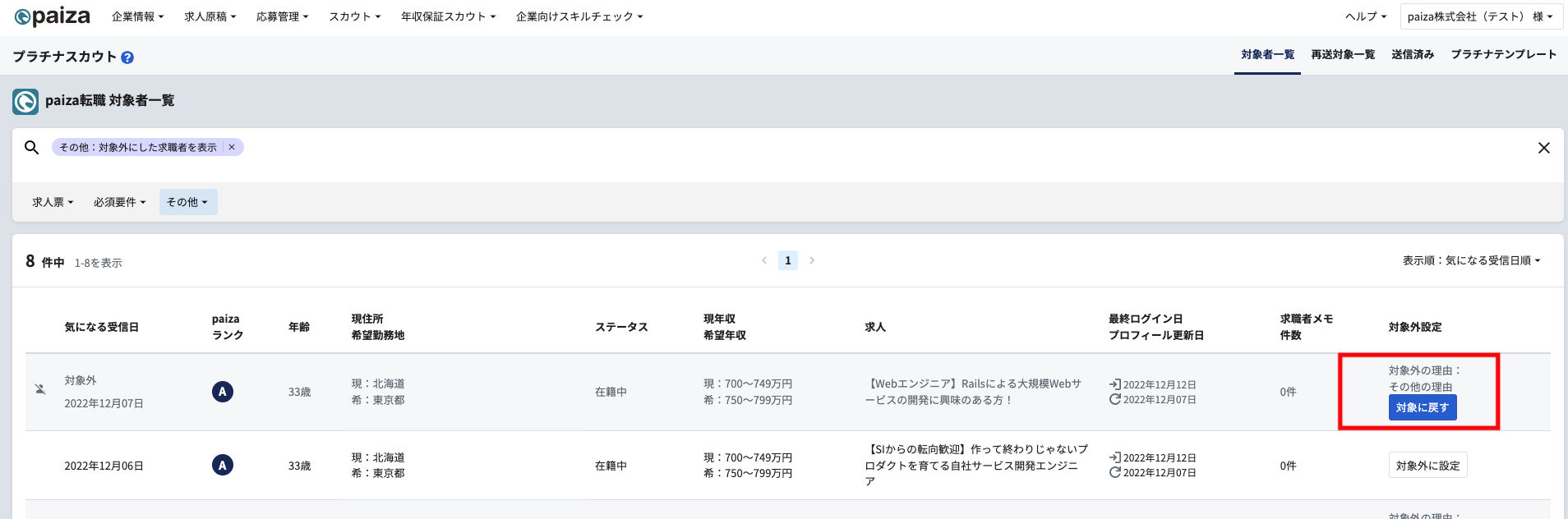Clear search with the X icon

tap(1544, 148)
